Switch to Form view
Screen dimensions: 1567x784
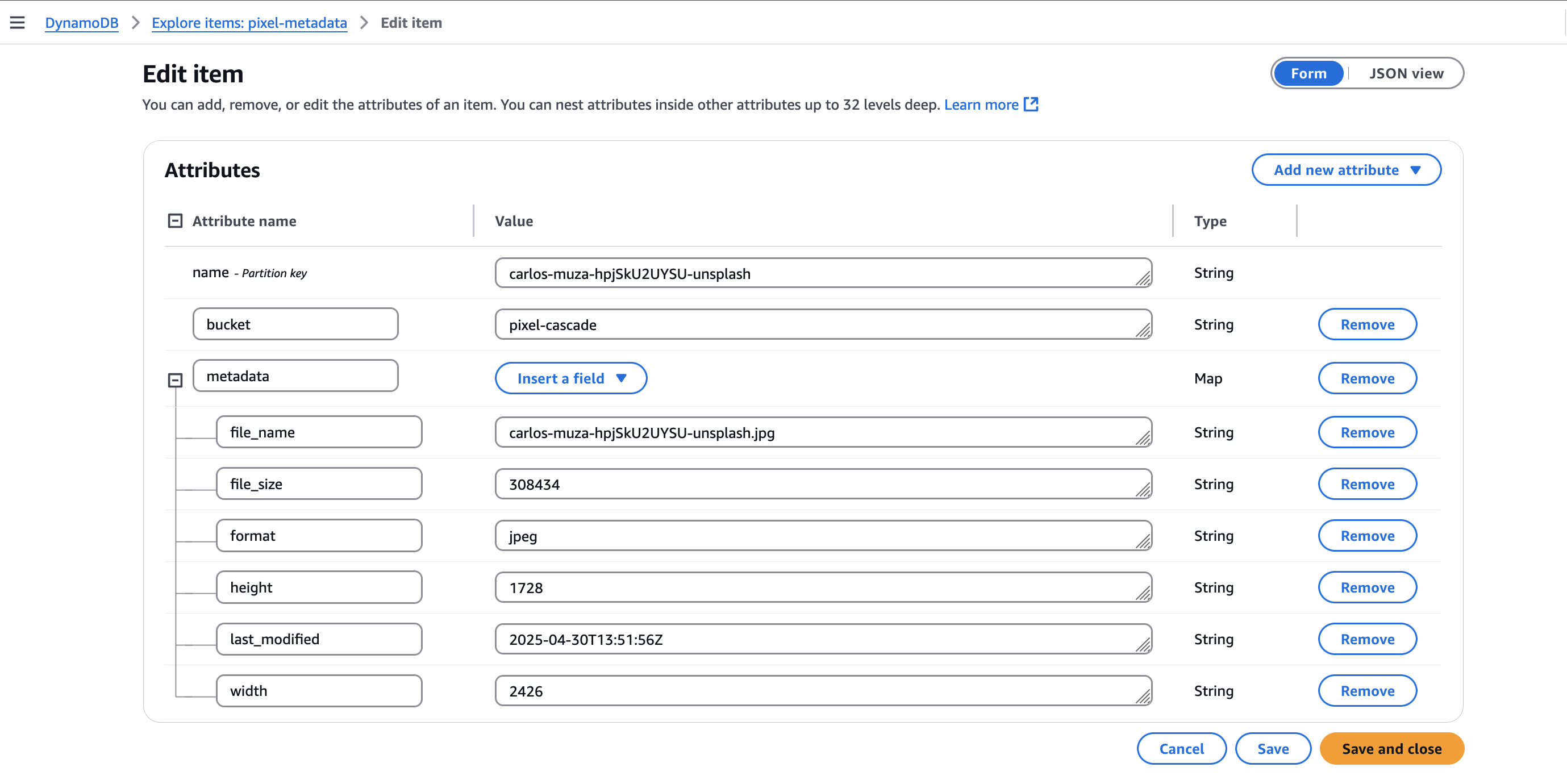pos(1308,74)
